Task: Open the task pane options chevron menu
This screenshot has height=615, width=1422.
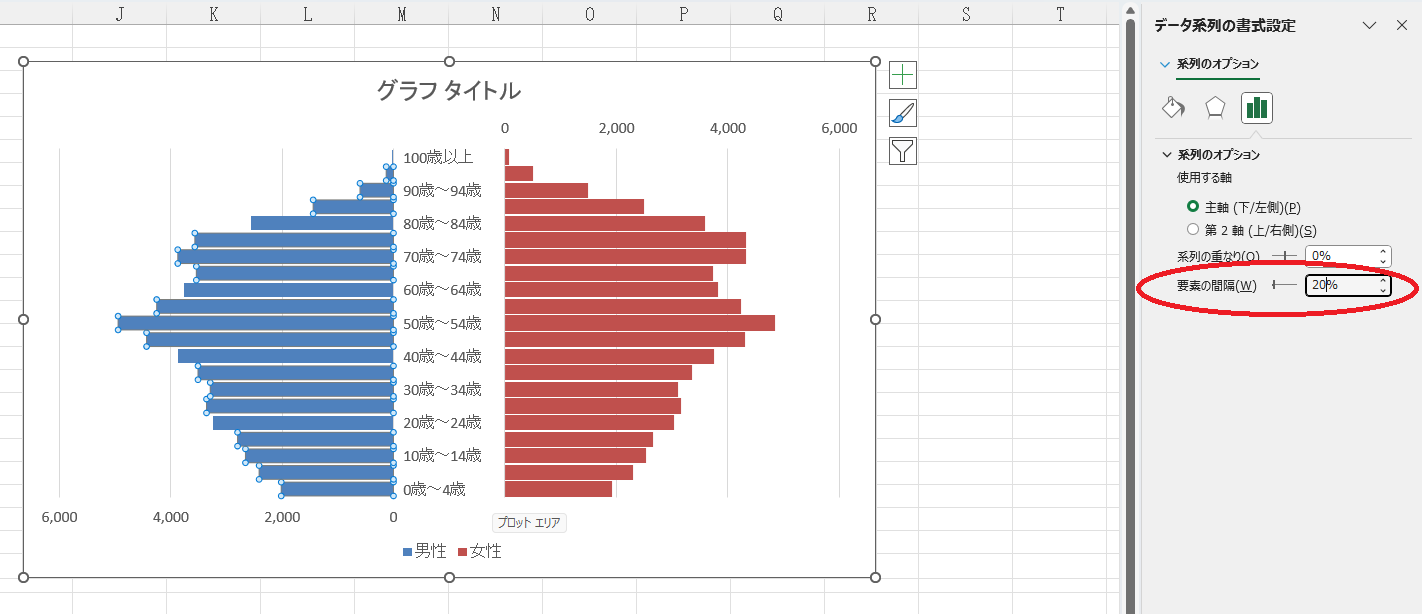Action: click(1369, 25)
